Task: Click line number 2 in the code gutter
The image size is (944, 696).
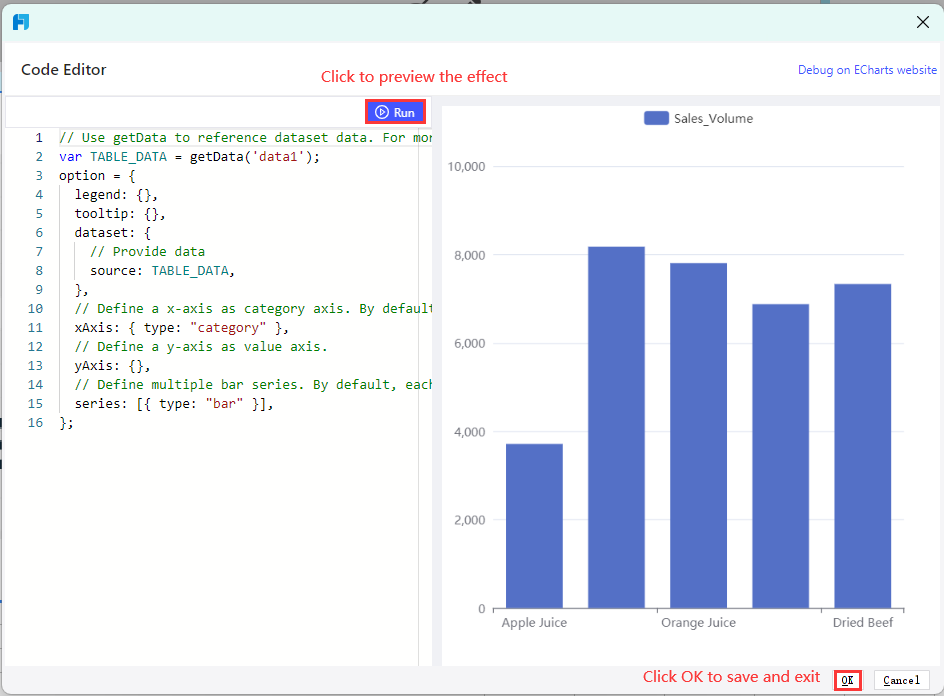Action: click(x=38, y=156)
